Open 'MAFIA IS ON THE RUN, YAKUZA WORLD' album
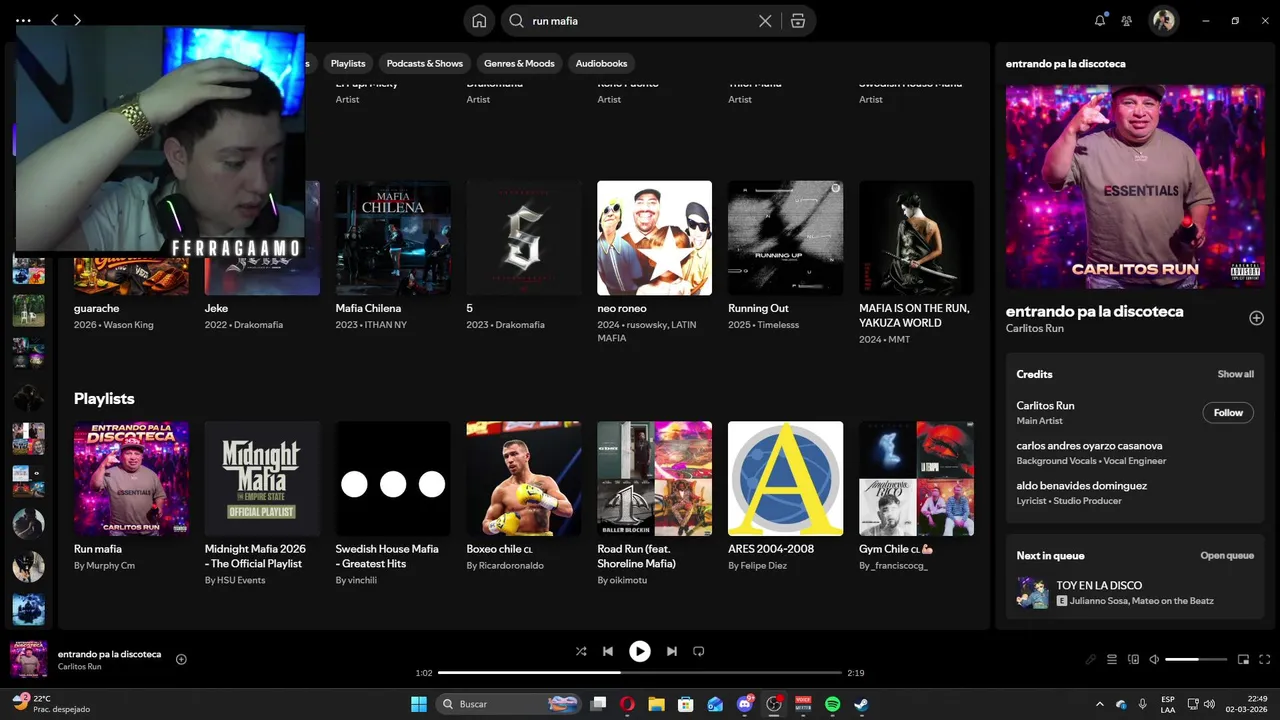The height and width of the screenshot is (720, 1280). pos(917,238)
